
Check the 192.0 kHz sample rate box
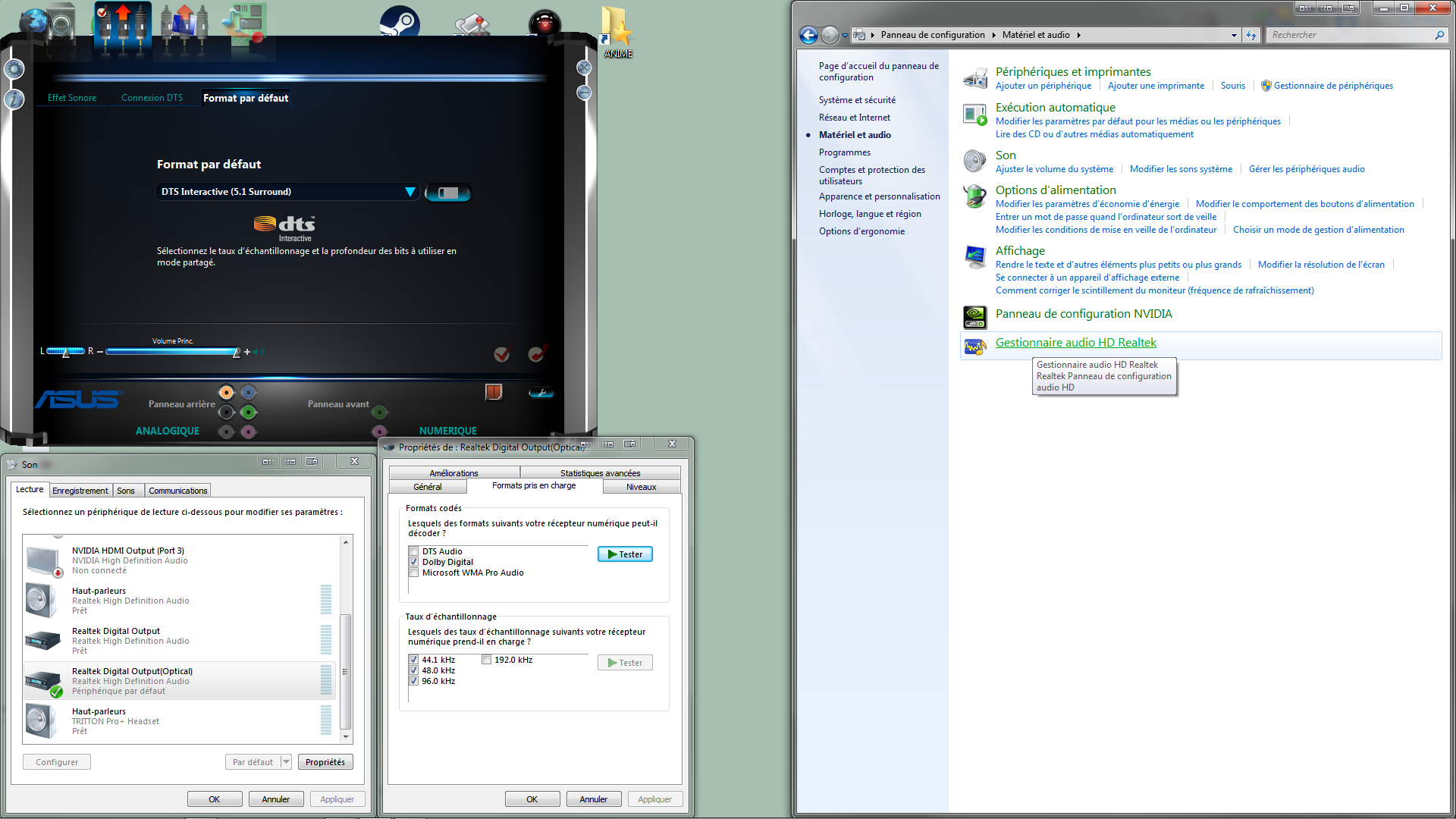tap(487, 660)
